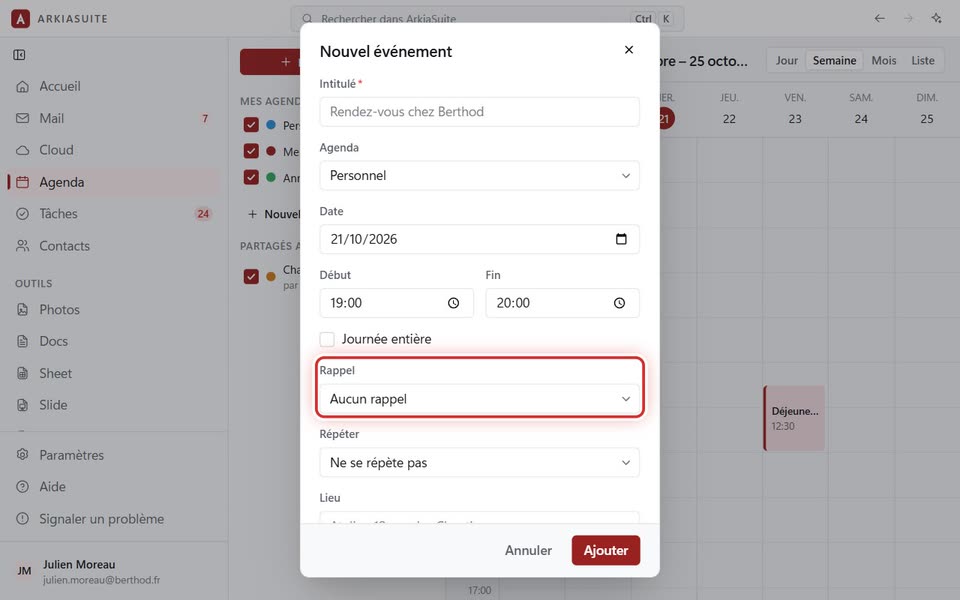Open Mail in the sidebar
Viewport: 960px width, 600px height.
click(x=113, y=118)
